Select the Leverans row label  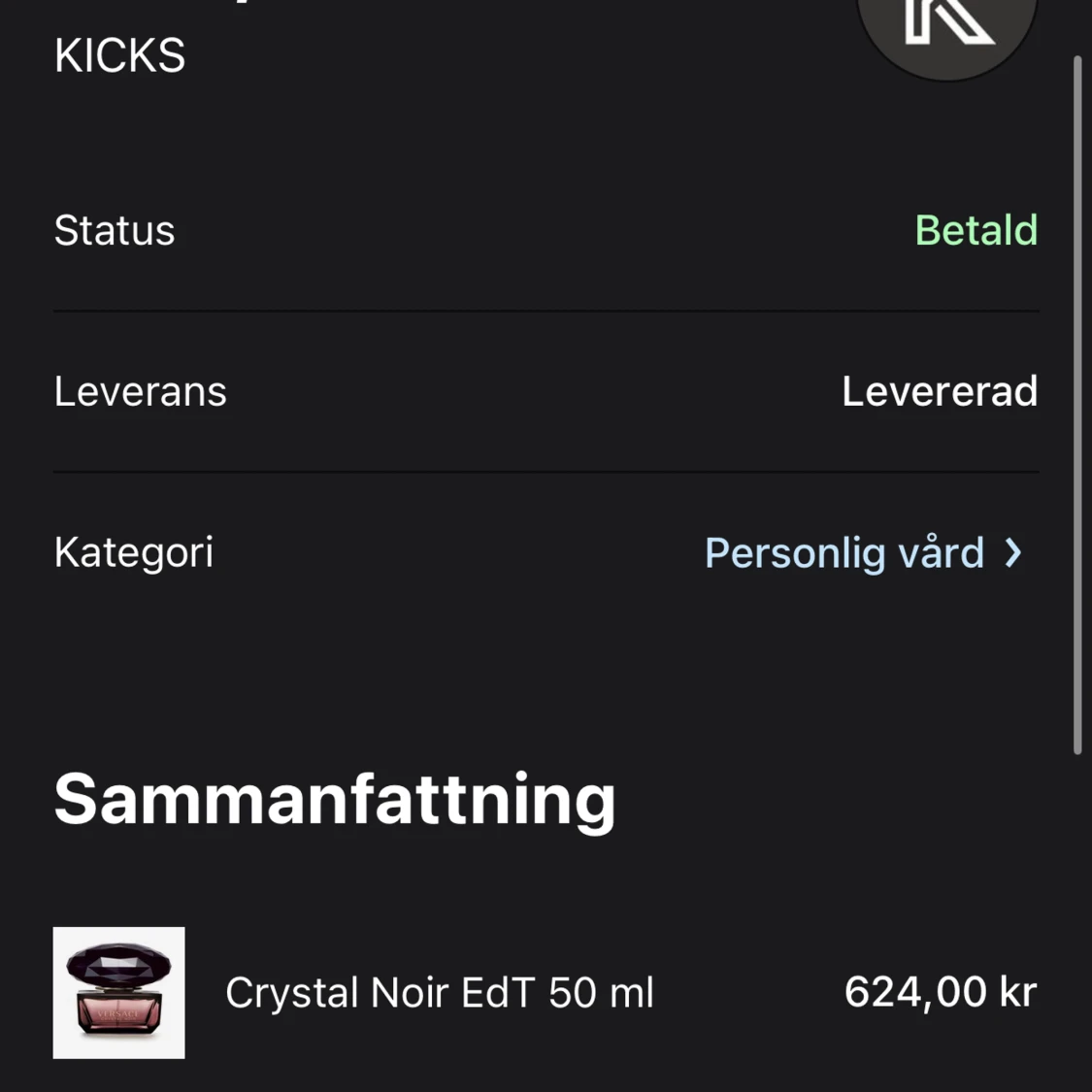pos(140,391)
